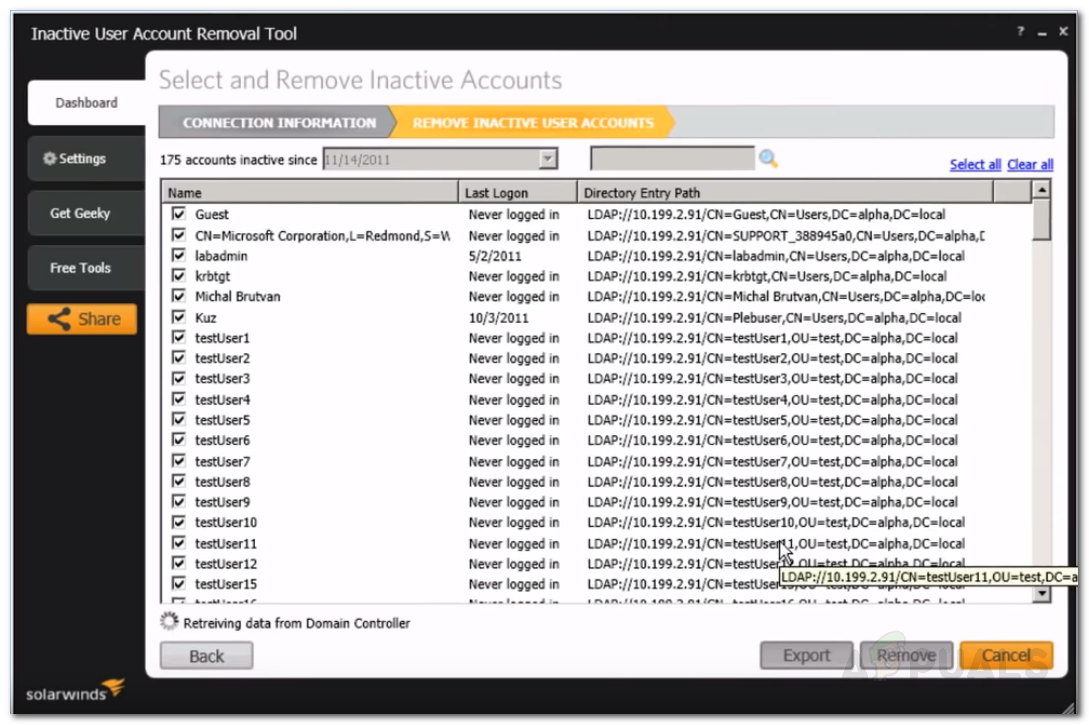Click the Share button icon
Screen dimensions: 1089x725
(x=59, y=320)
